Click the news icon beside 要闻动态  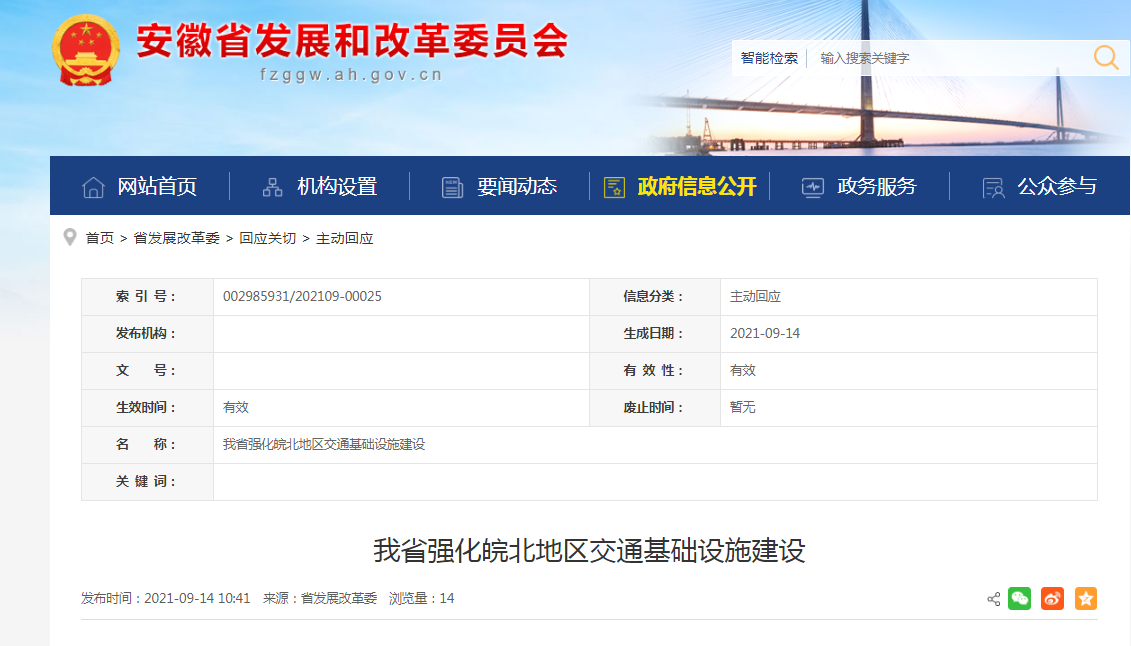(x=452, y=187)
